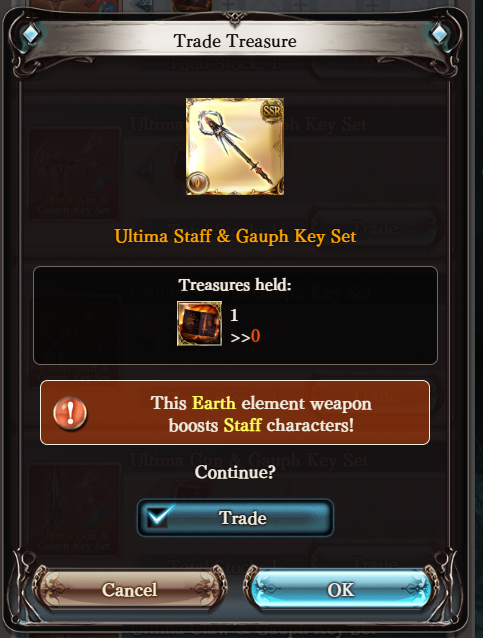Cancel the treasure trade
Viewport: 483px width, 638px height.
point(129,590)
